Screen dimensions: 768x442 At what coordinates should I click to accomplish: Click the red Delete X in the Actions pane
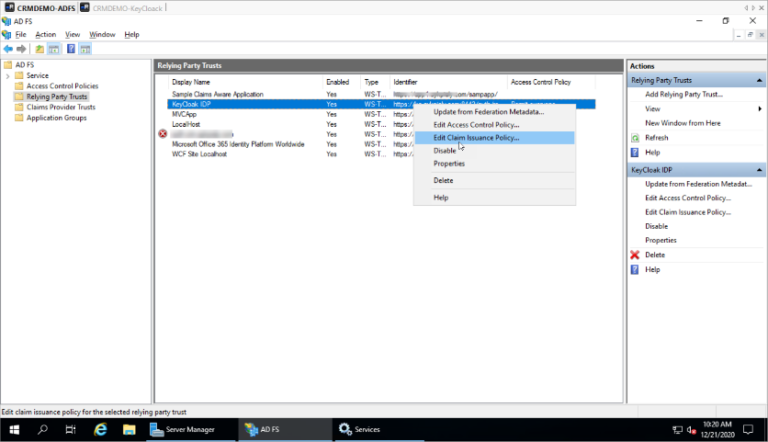pyautogui.click(x=635, y=255)
